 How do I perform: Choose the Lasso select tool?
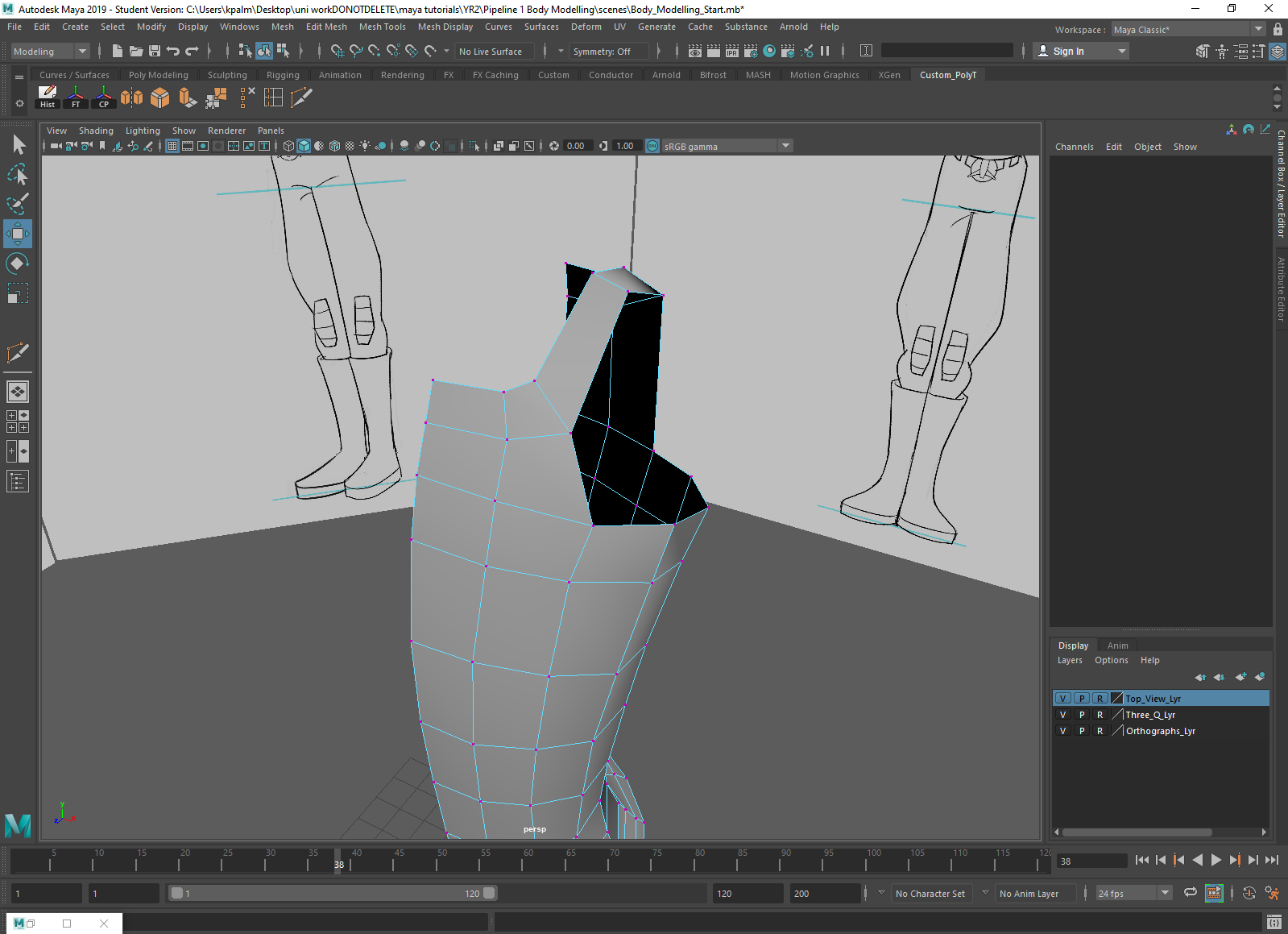click(18, 174)
